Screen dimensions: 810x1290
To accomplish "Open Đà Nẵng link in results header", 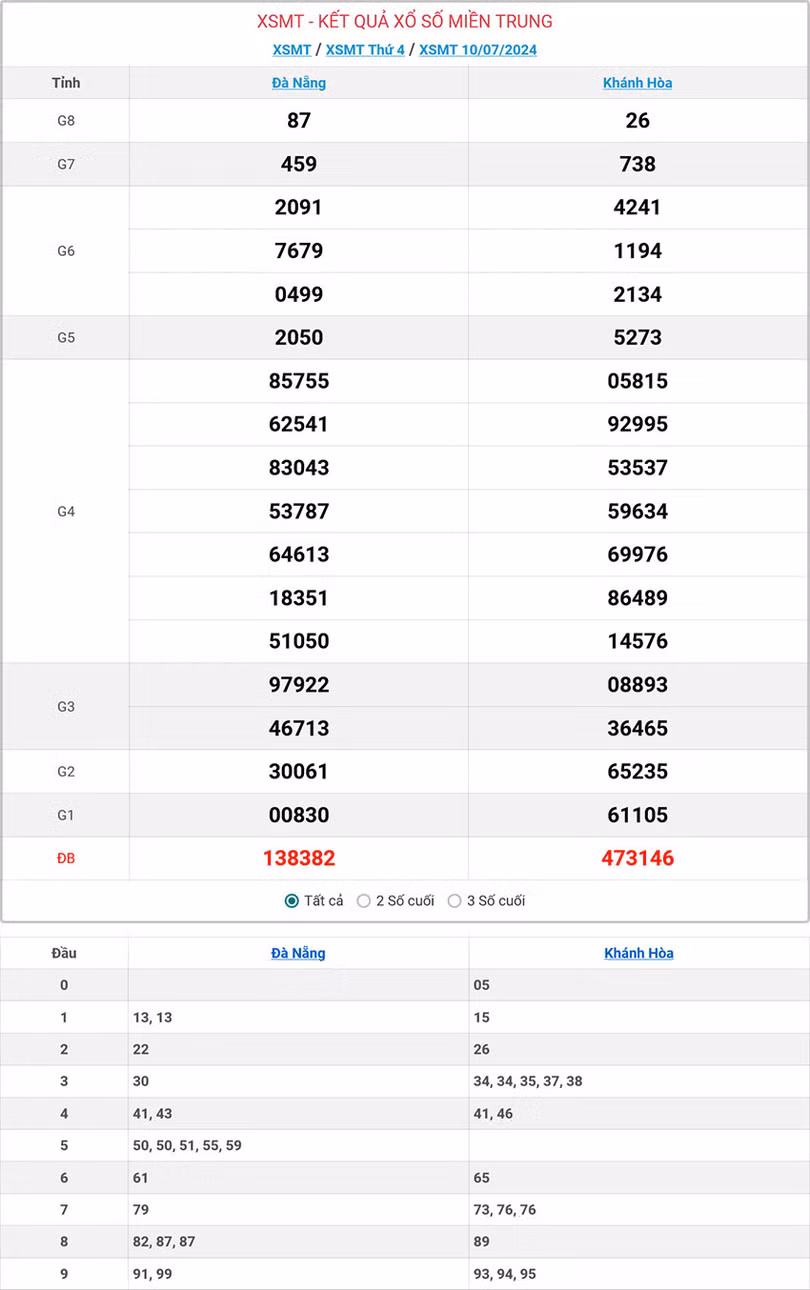I will (x=299, y=83).
